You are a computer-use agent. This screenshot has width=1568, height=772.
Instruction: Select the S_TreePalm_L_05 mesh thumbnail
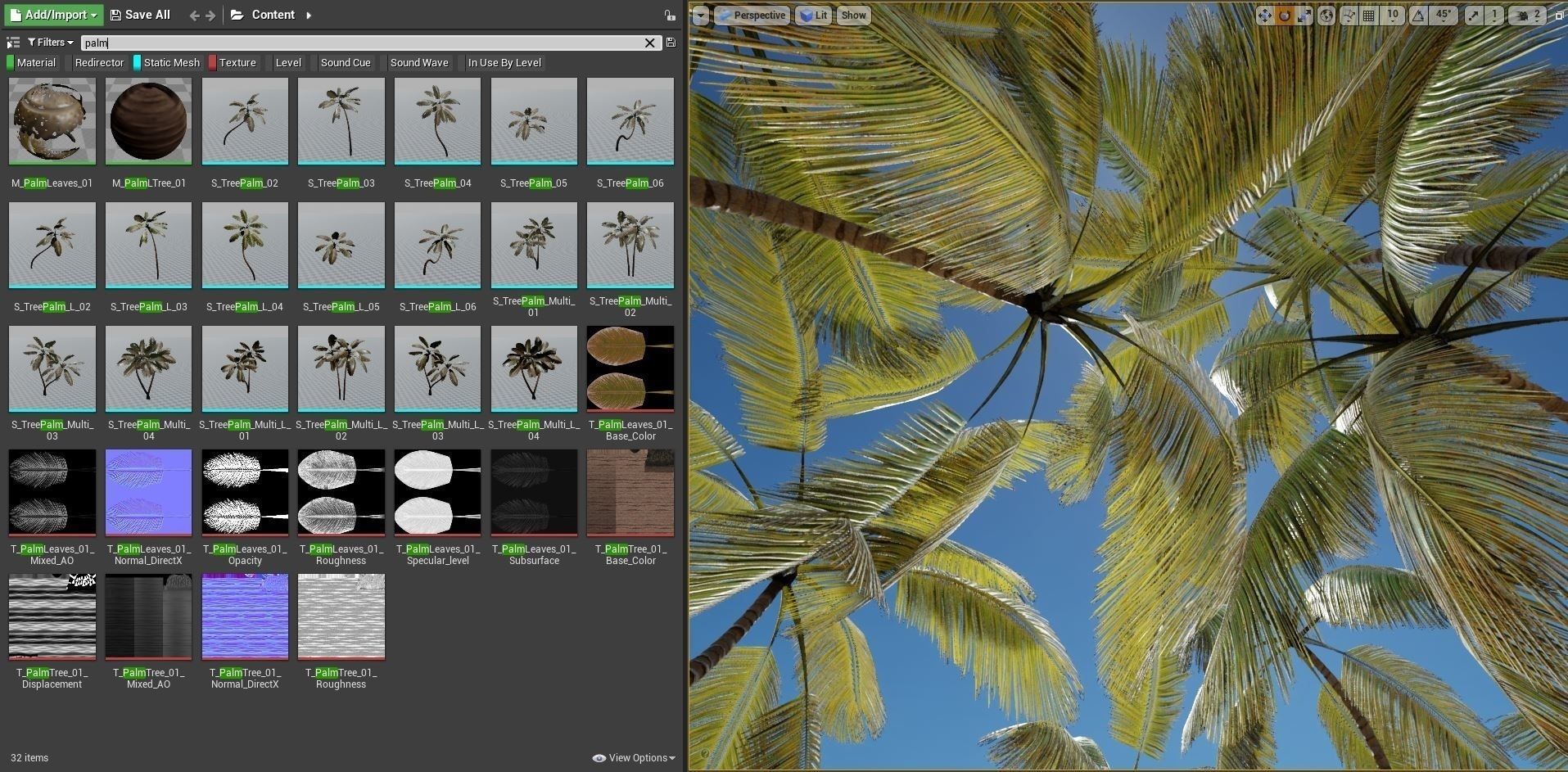click(341, 245)
